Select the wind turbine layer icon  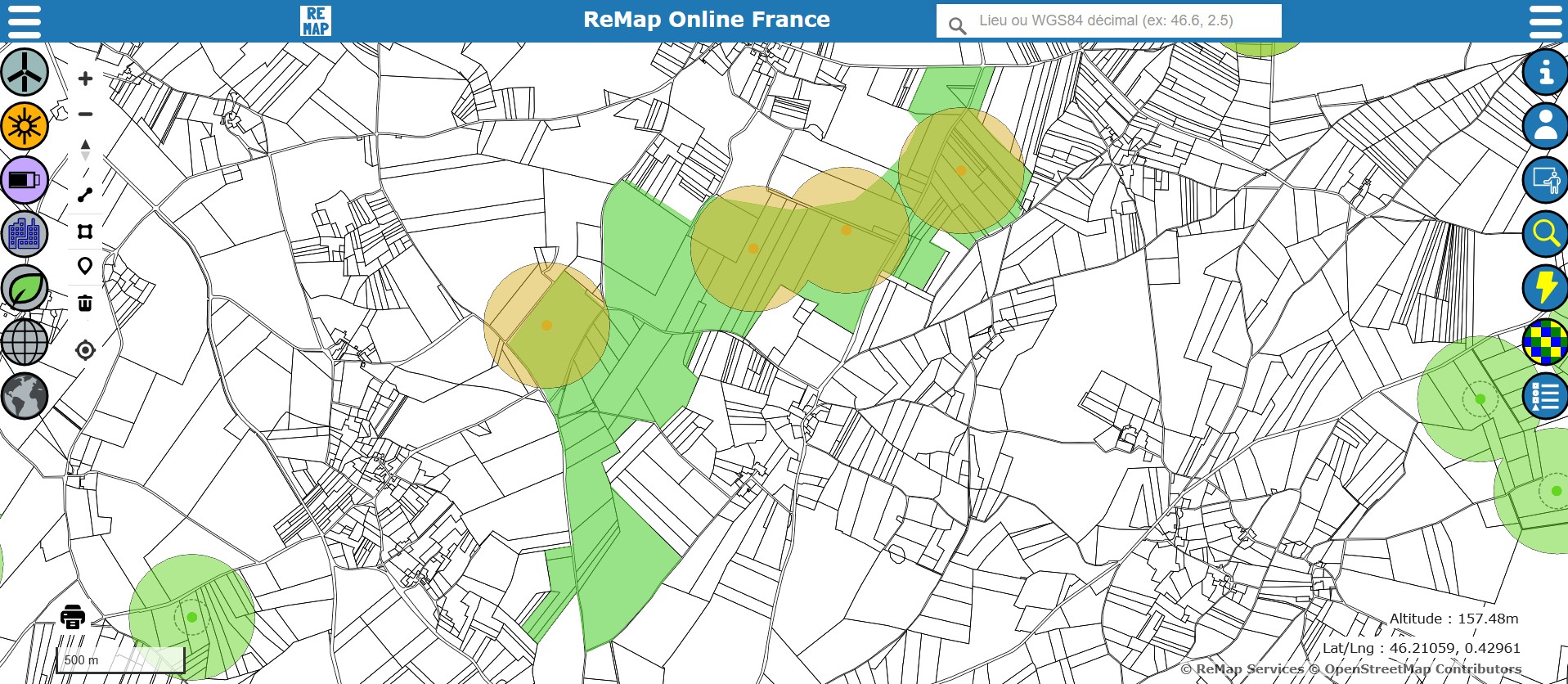point(25,72)
